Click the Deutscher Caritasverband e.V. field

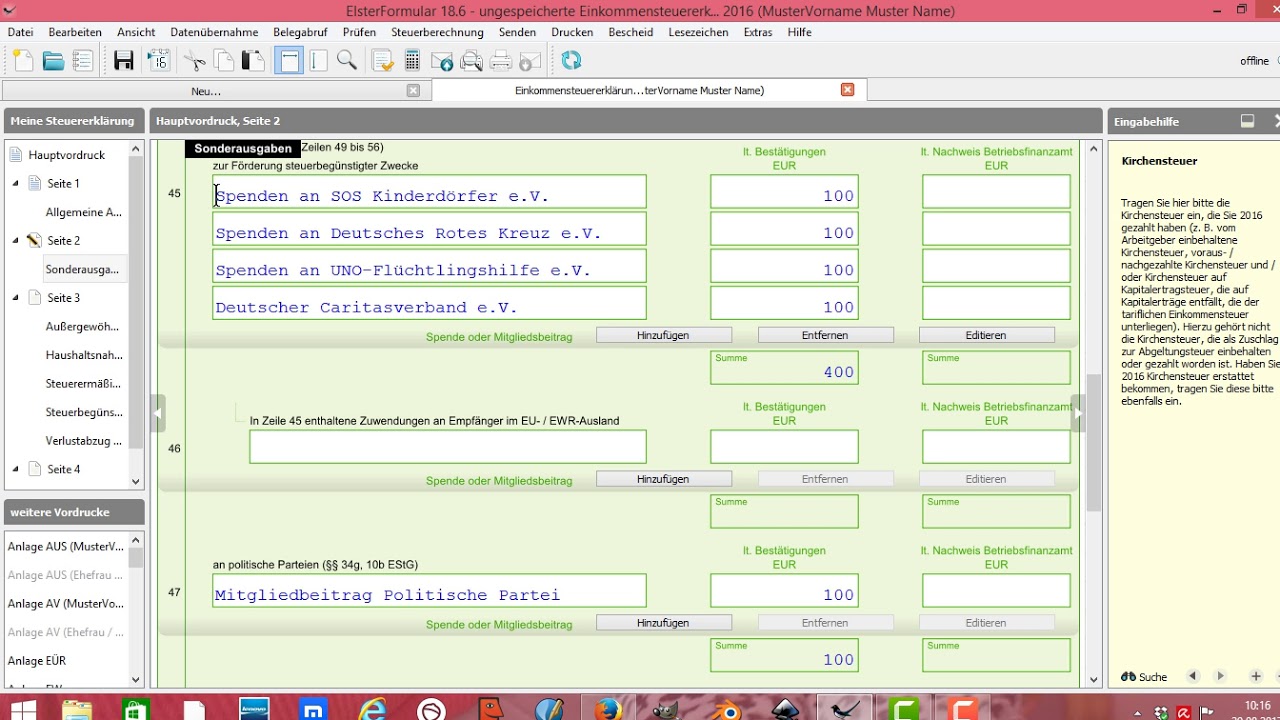[429, 303]
